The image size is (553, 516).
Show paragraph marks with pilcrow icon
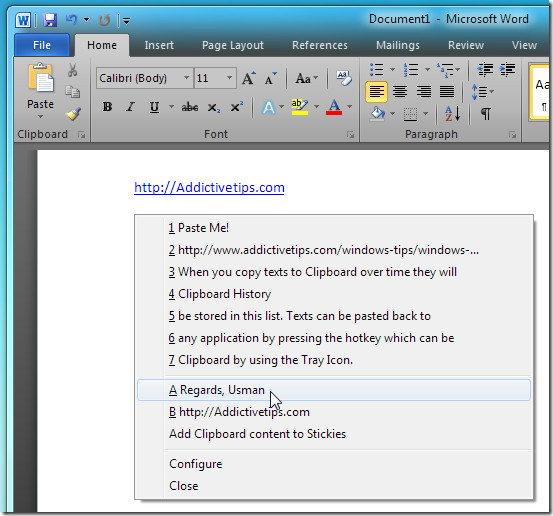[486, 114]
